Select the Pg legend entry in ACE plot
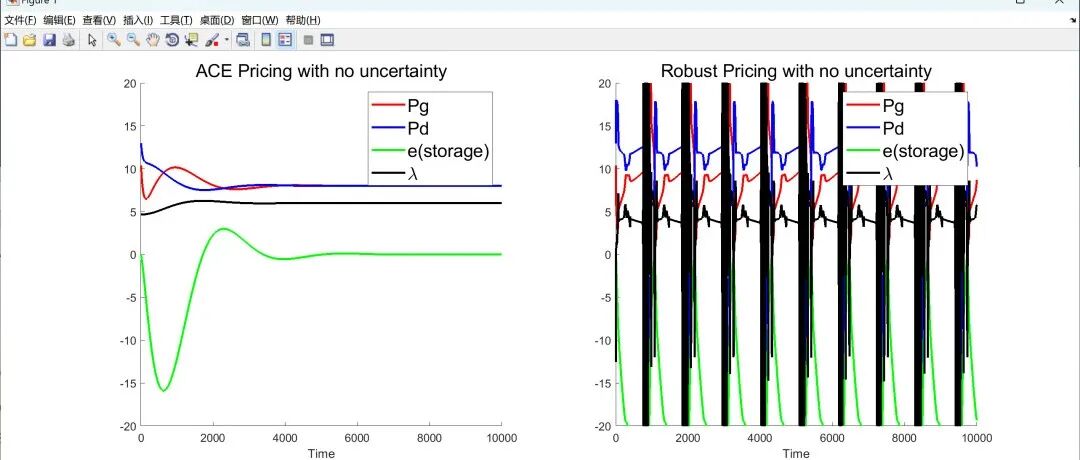 tap(419, 106)
